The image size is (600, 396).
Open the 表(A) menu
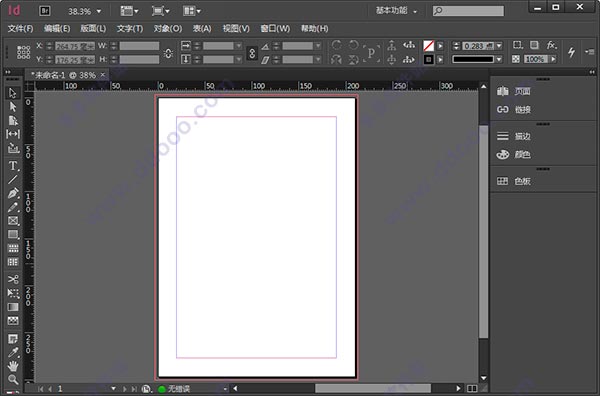[x=202, y=29]
